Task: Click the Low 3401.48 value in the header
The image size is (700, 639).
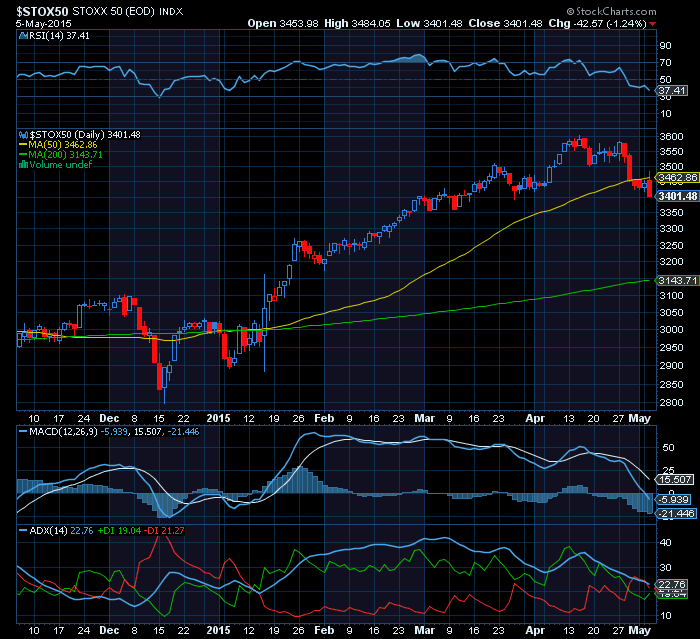Action: coord(429,24)
